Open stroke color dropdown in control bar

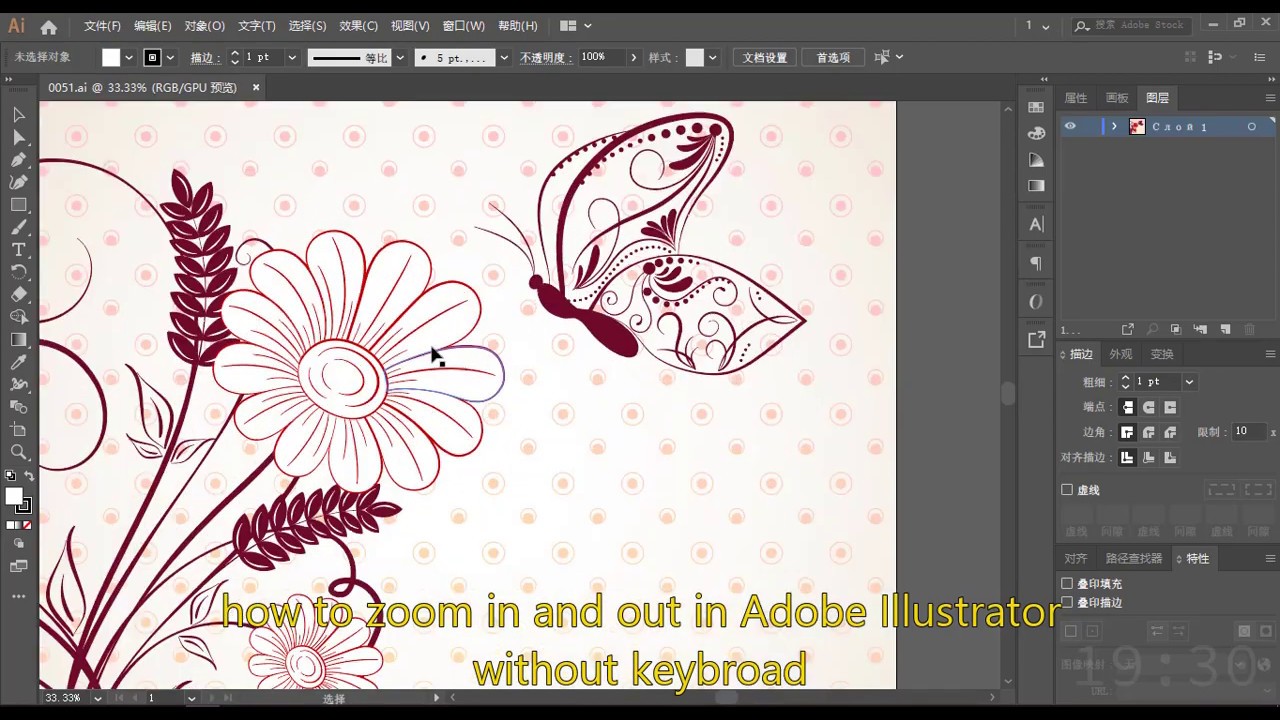click(170, 58)
